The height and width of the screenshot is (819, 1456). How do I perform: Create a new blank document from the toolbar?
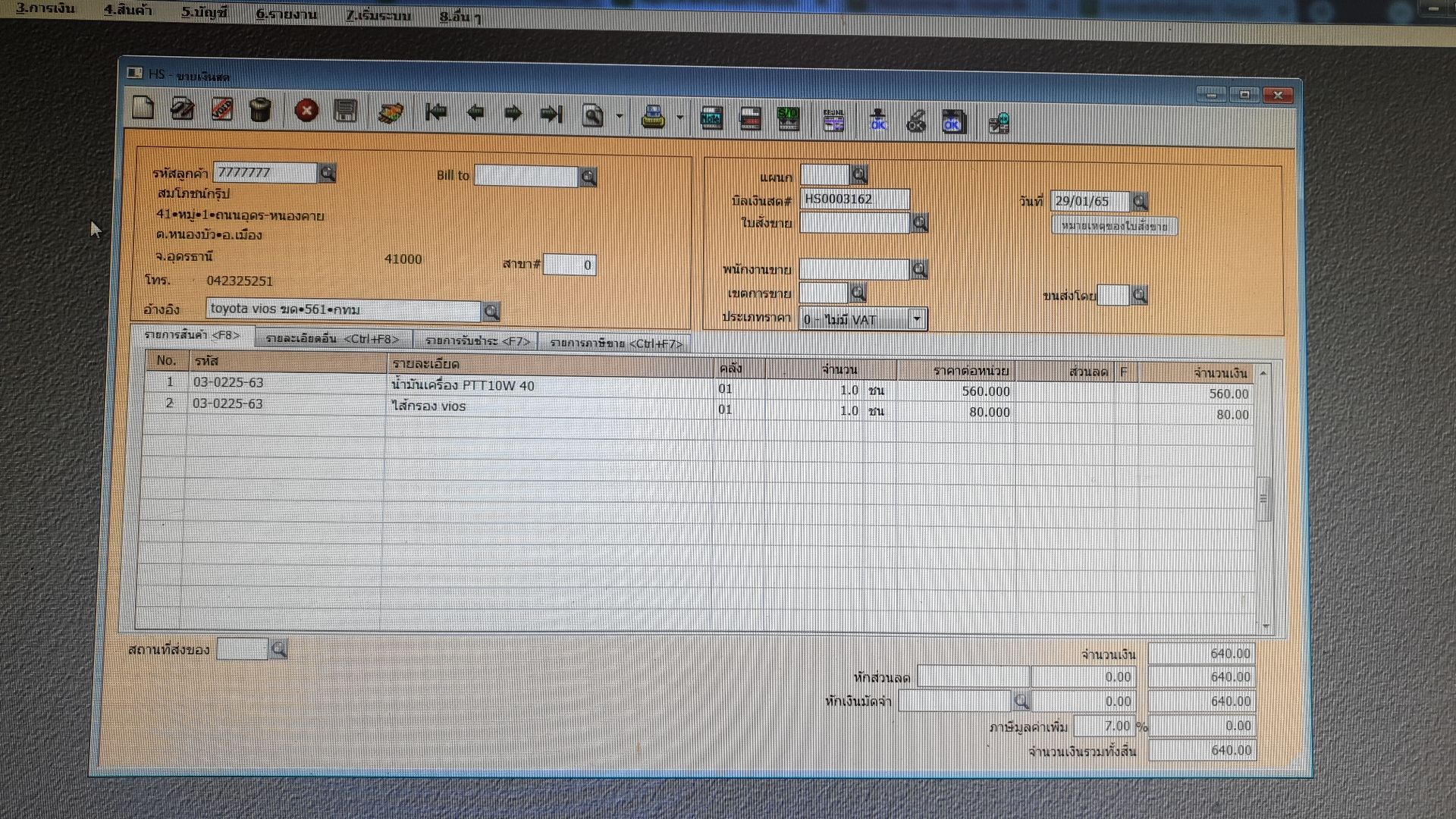tap(143, 108)
